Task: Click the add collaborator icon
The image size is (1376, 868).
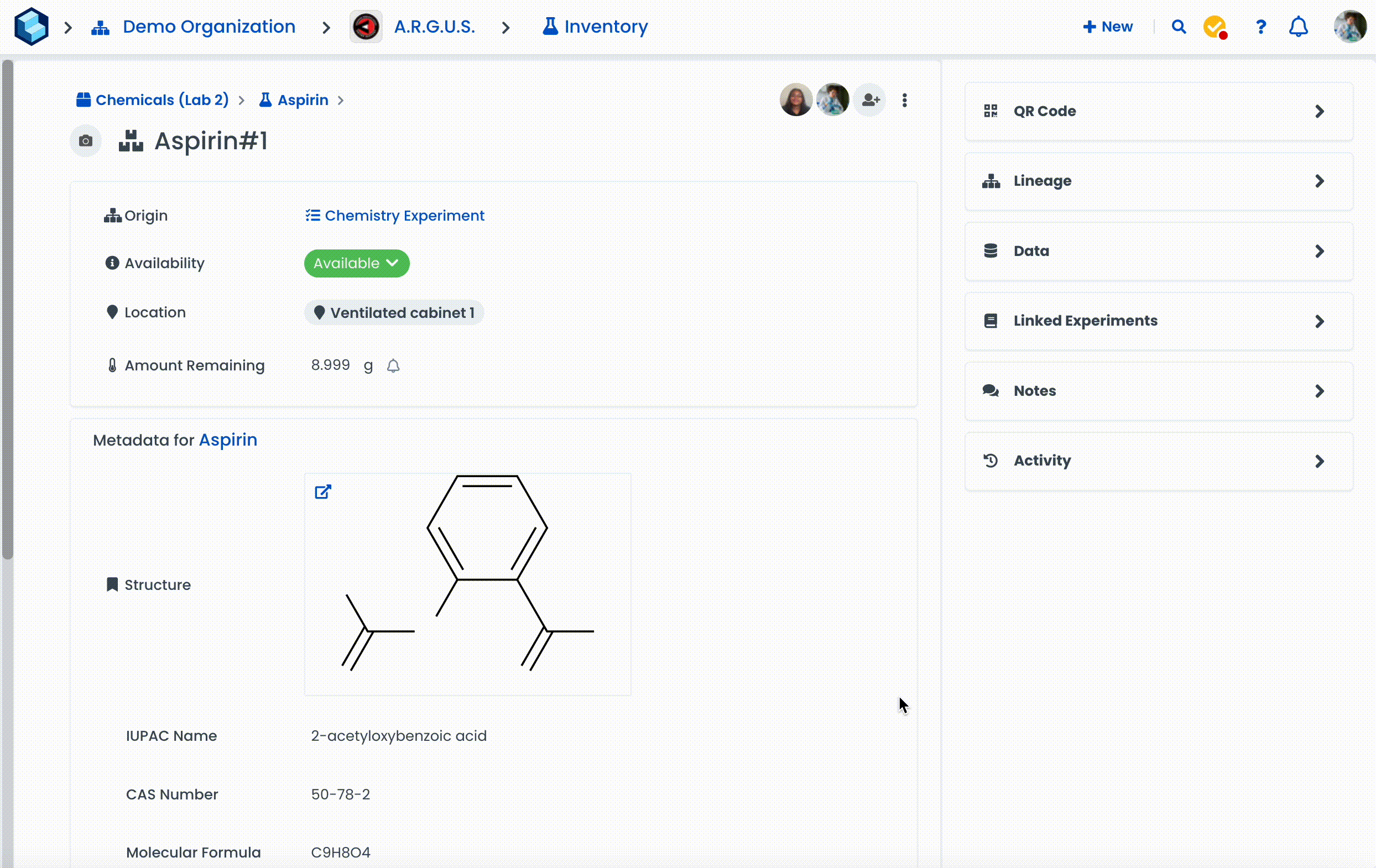Action: coord(871,101)
